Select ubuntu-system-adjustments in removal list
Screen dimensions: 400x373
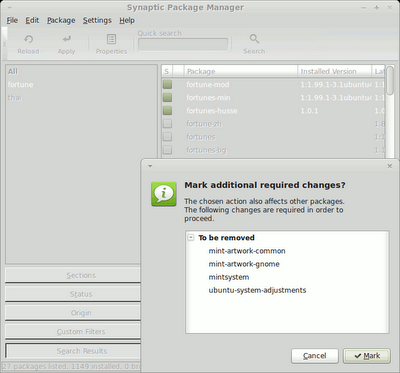click(257, 290)
